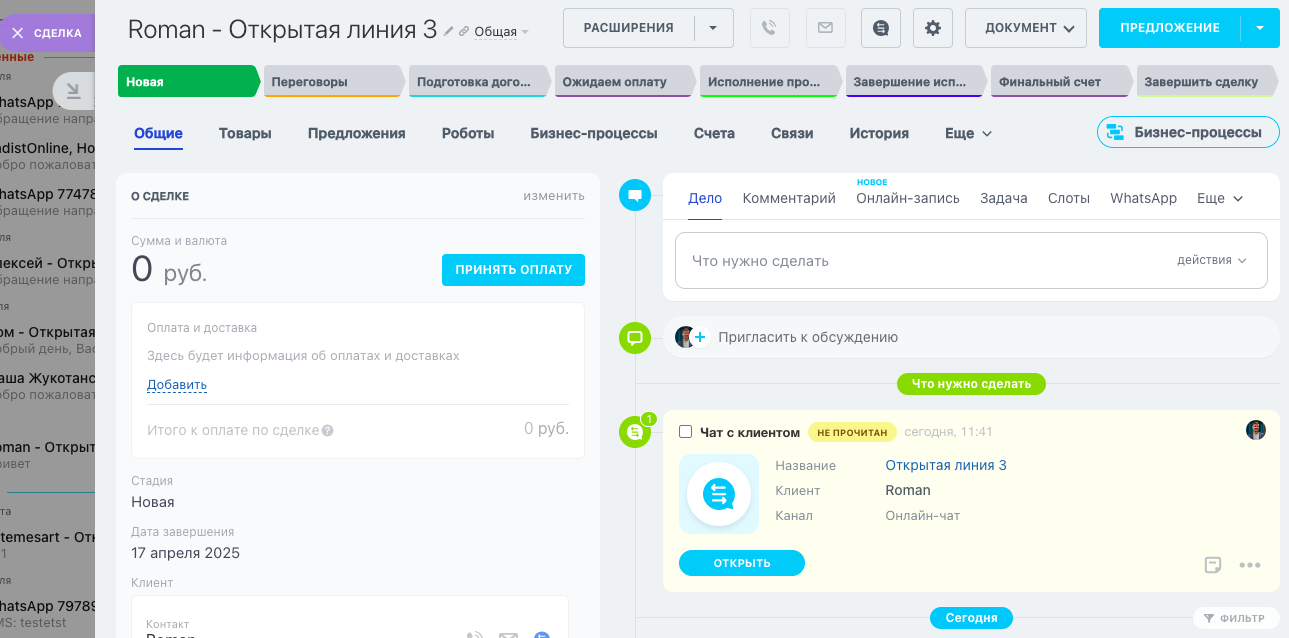Switch to the Счета tab
1289x638 pixels.
coord(714,133)
